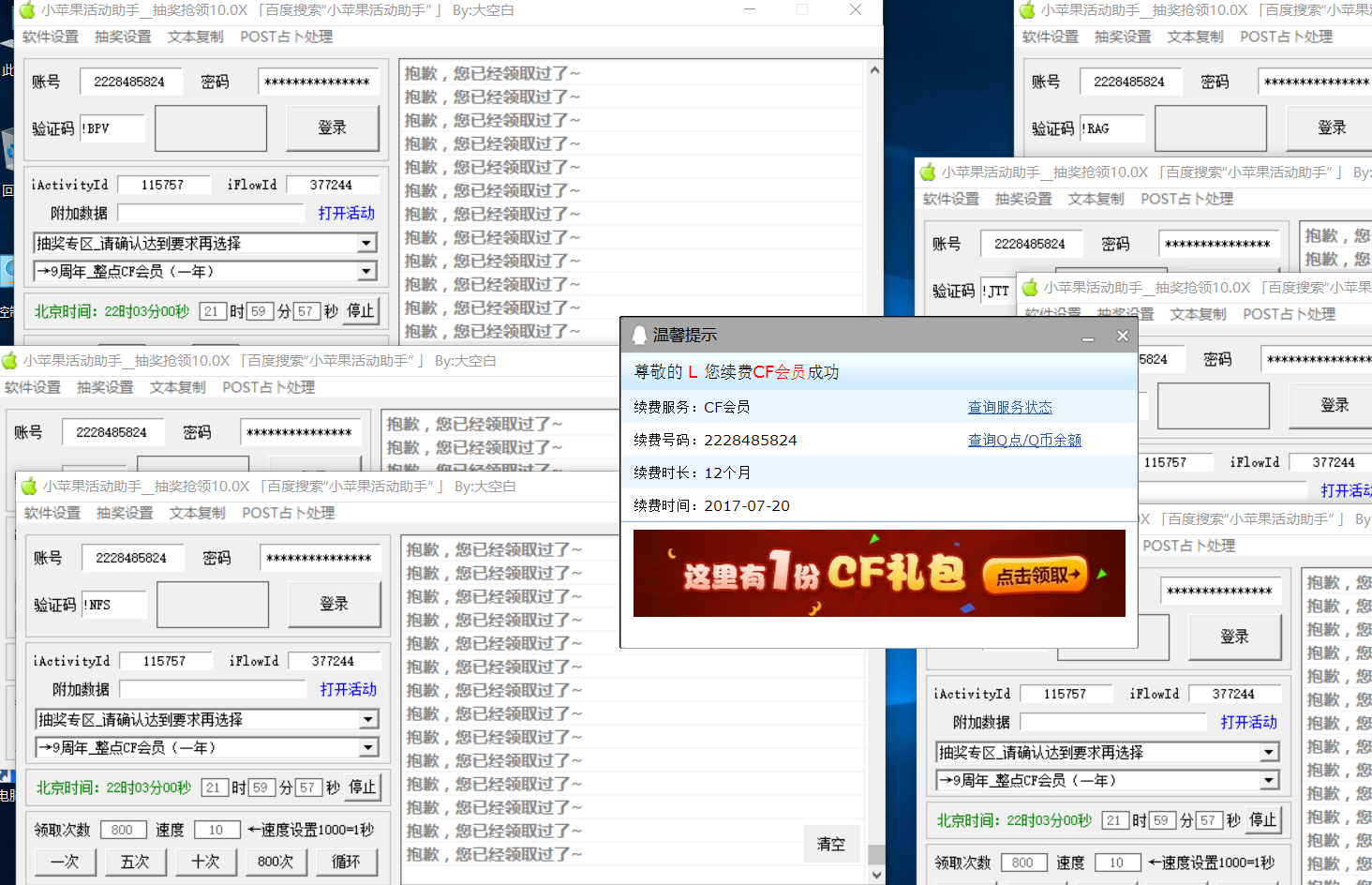Focus the captcha field containing !JTT
Viewport: 1372px width, 885px height.
click(996, 291)
